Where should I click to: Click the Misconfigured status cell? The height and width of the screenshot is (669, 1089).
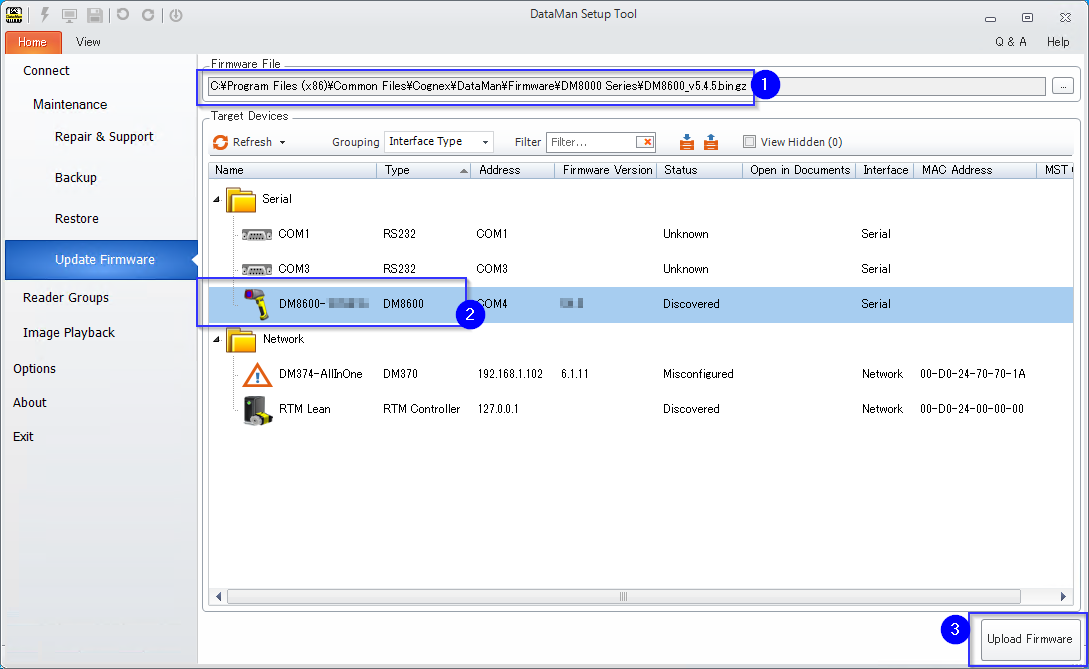[698, 374]
